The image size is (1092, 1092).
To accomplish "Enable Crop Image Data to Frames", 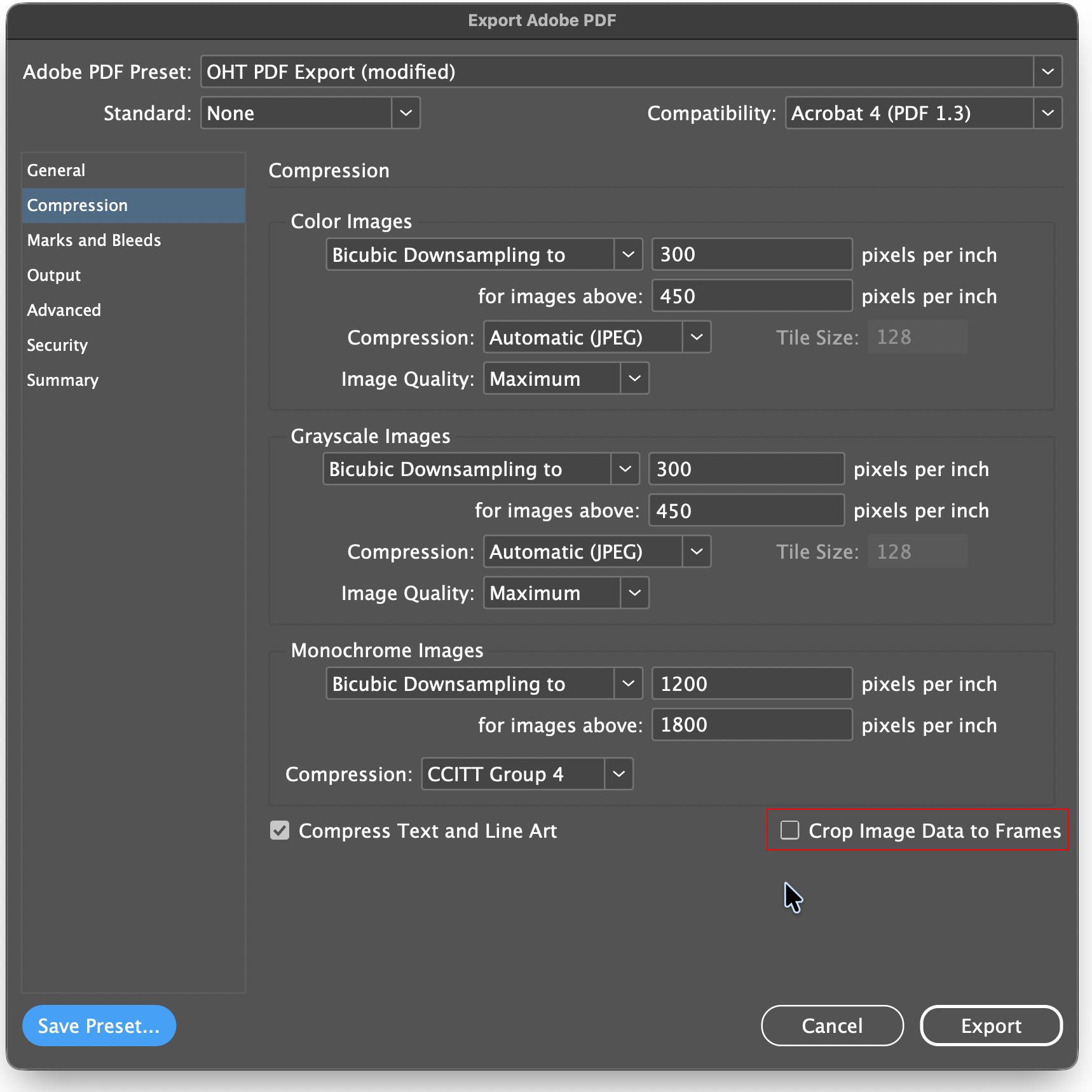I will (x=789, y=830).
